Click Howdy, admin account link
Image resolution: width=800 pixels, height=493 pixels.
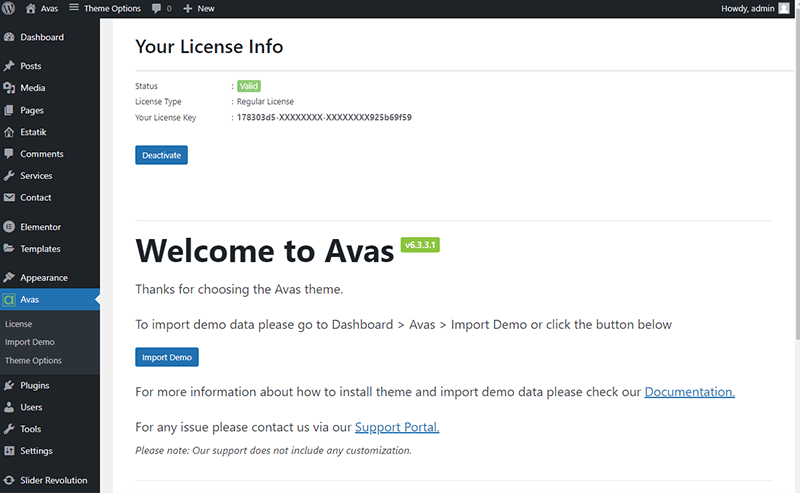pyautogui.click(x=747, y=9)
